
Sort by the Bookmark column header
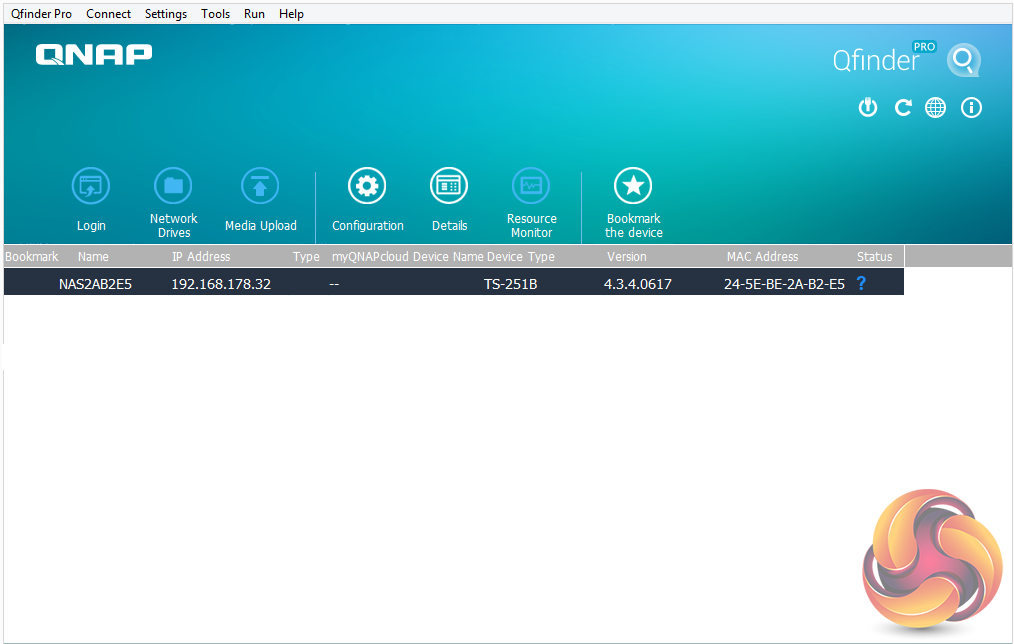(x=31, y=257)
